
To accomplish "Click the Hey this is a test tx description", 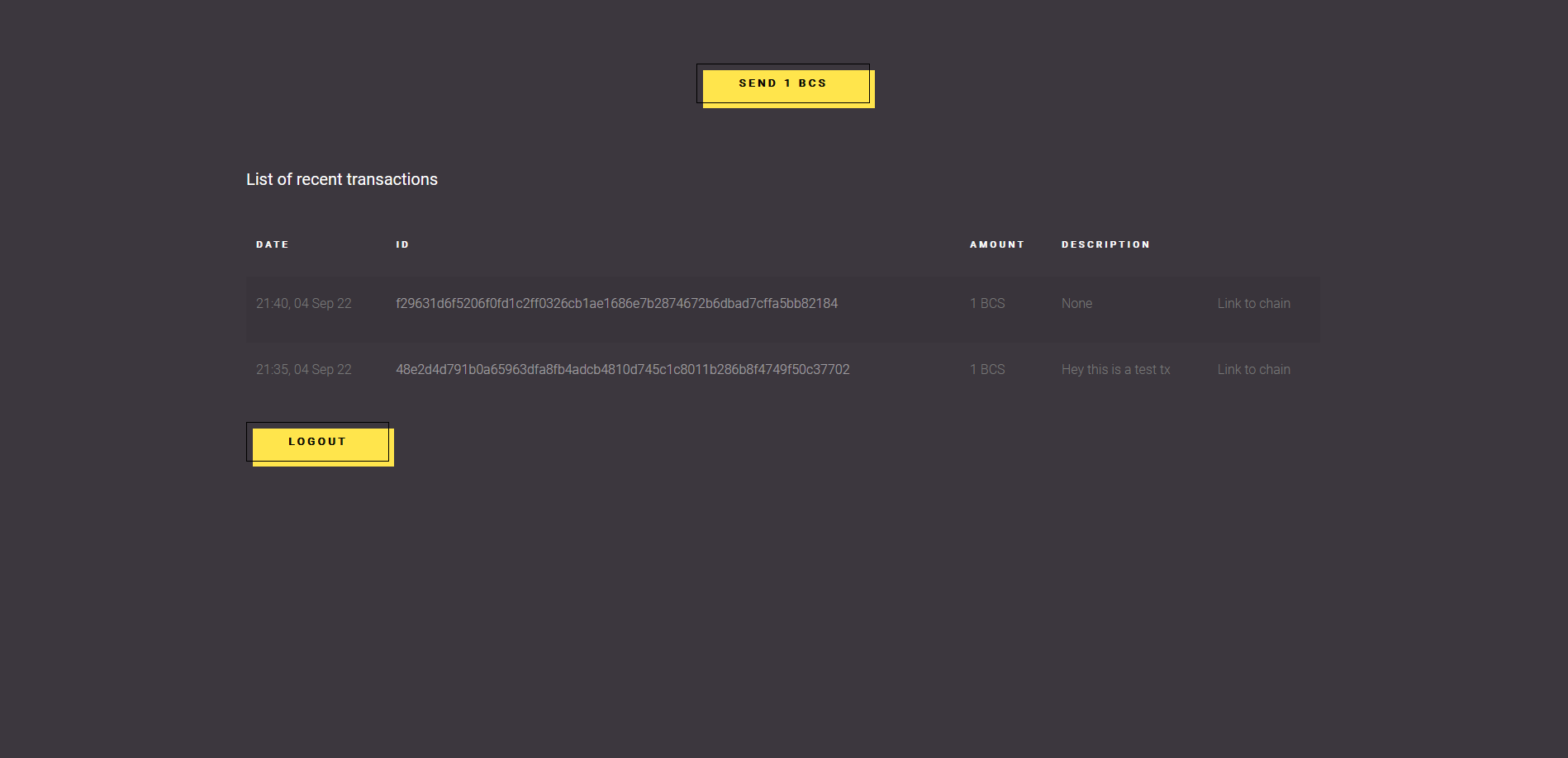I will coord(1115,369).
